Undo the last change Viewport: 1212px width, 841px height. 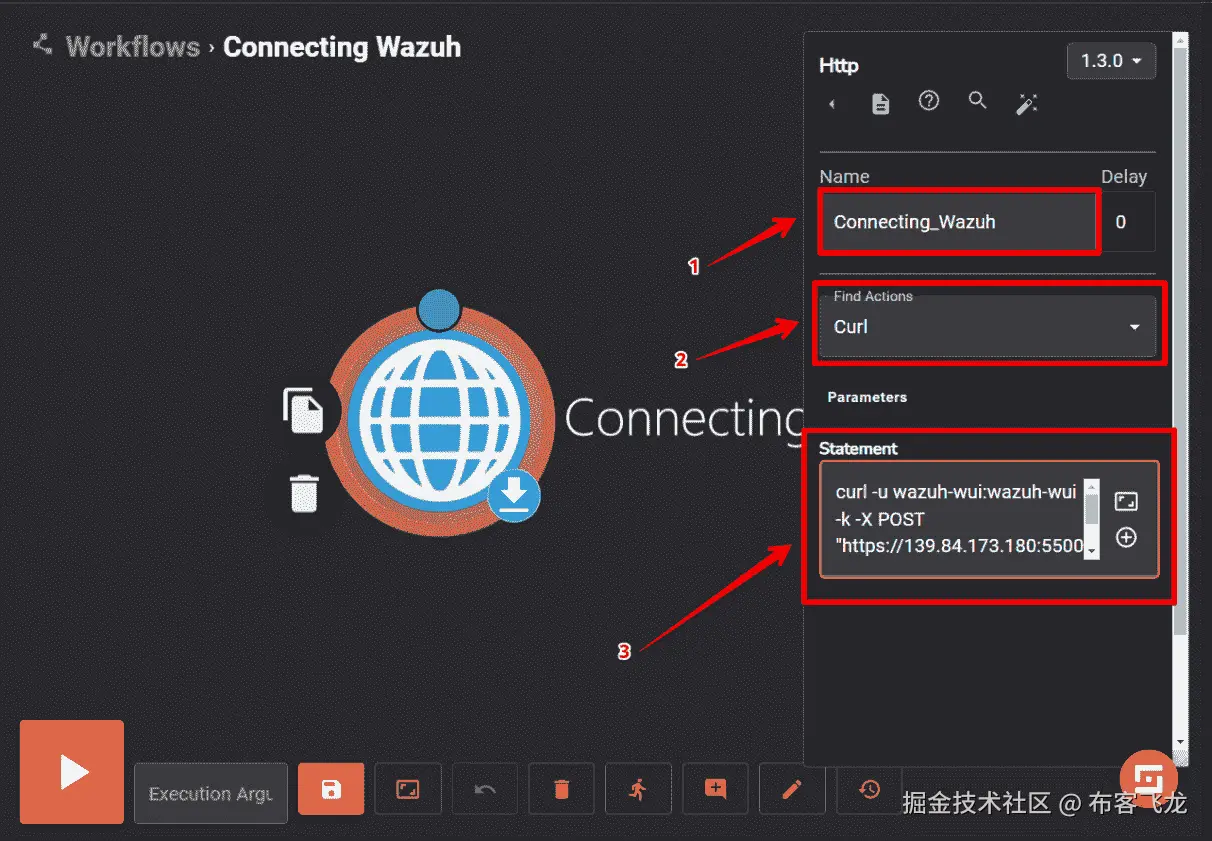[x=485, y=790]
